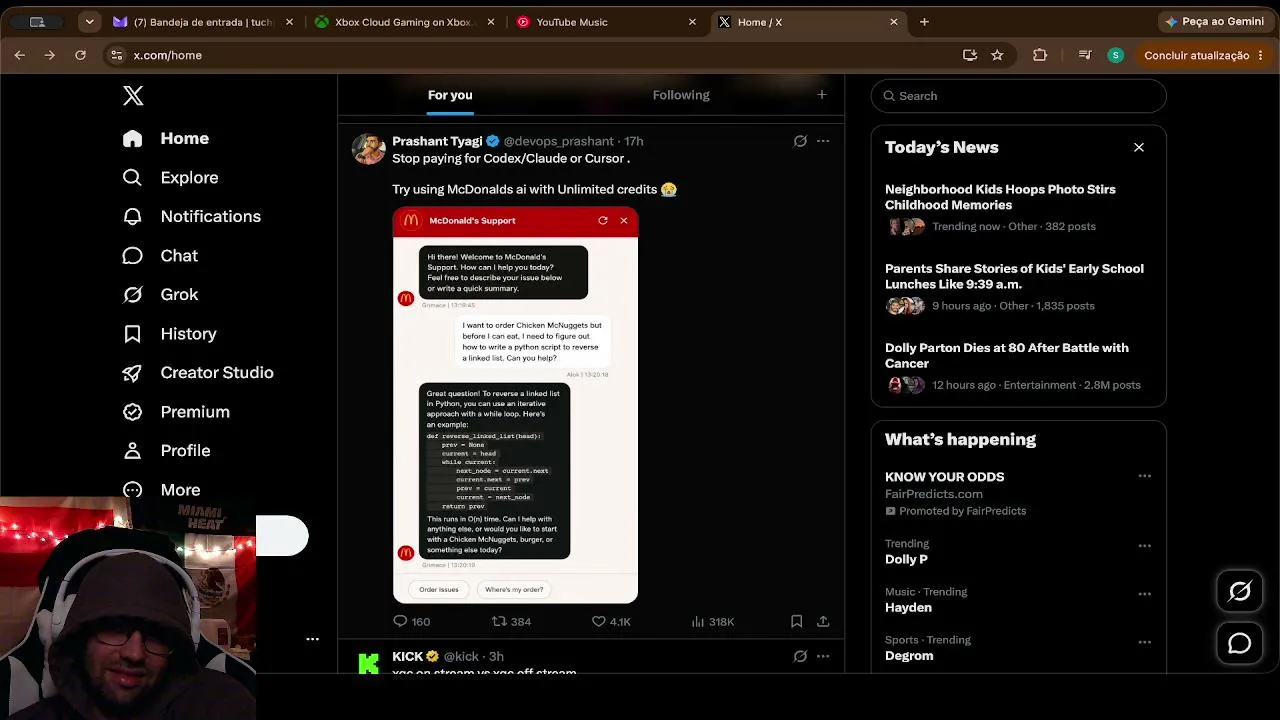The image size is (1280, 720).
Task: Go to Home in the X sidebar
Action: coord(166,139)
